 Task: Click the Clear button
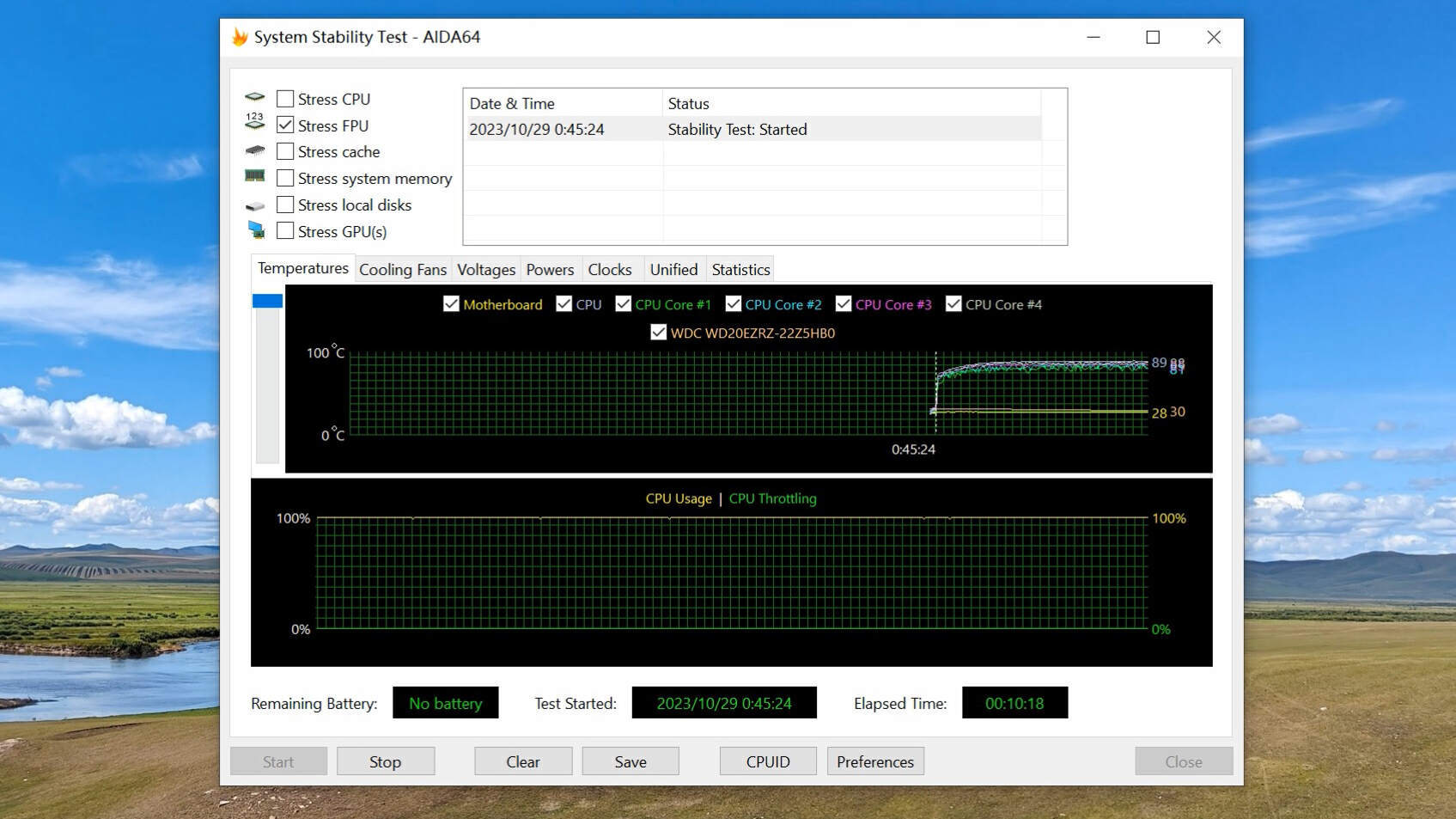tap(523, 761)
